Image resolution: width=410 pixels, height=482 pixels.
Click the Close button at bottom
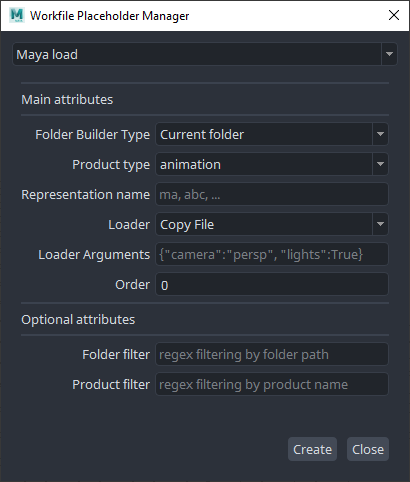coord(368,449)
